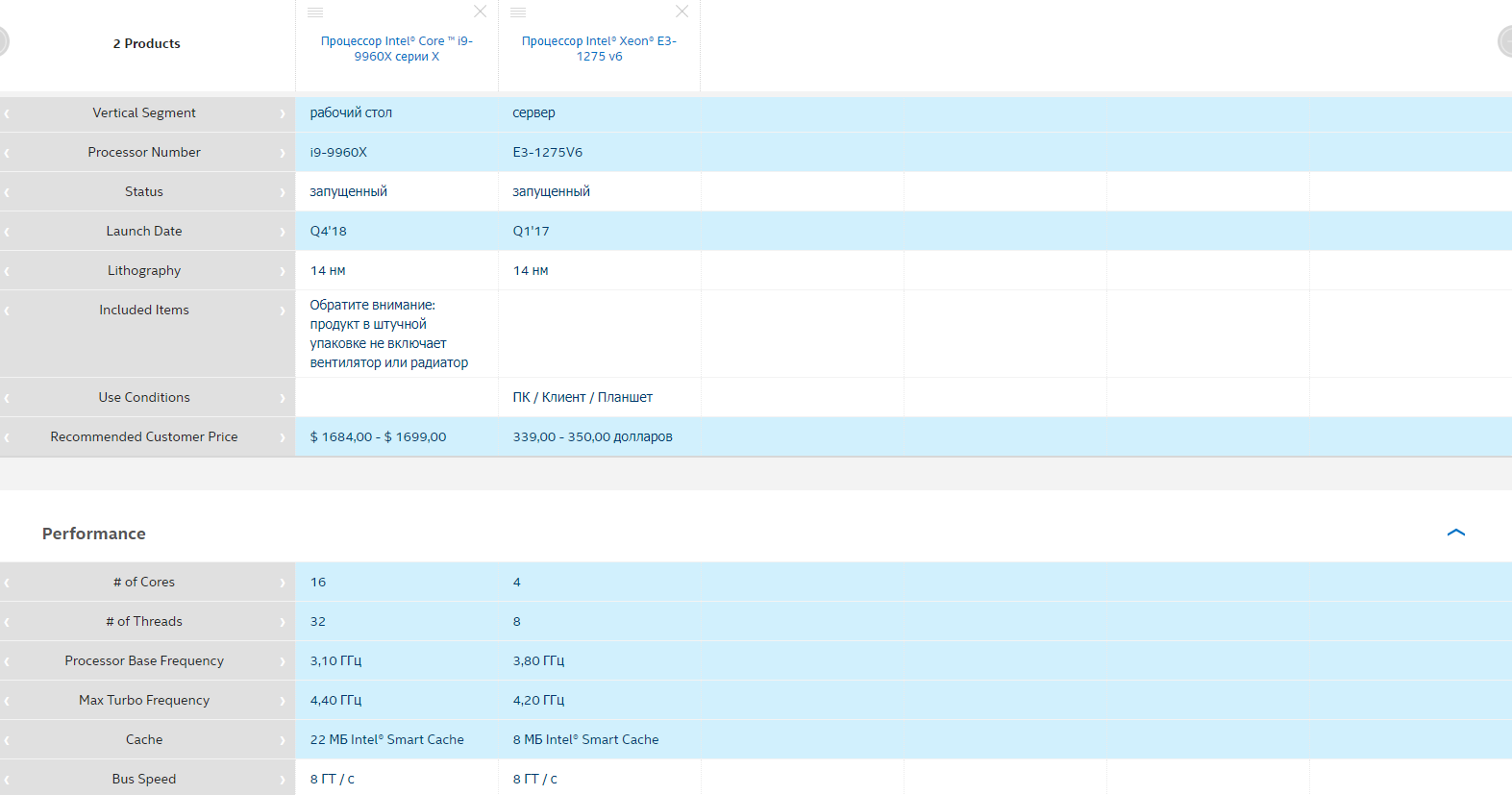The image size is (1512, 795).
Task: Select the Processor Number row label
Action: 144,152
